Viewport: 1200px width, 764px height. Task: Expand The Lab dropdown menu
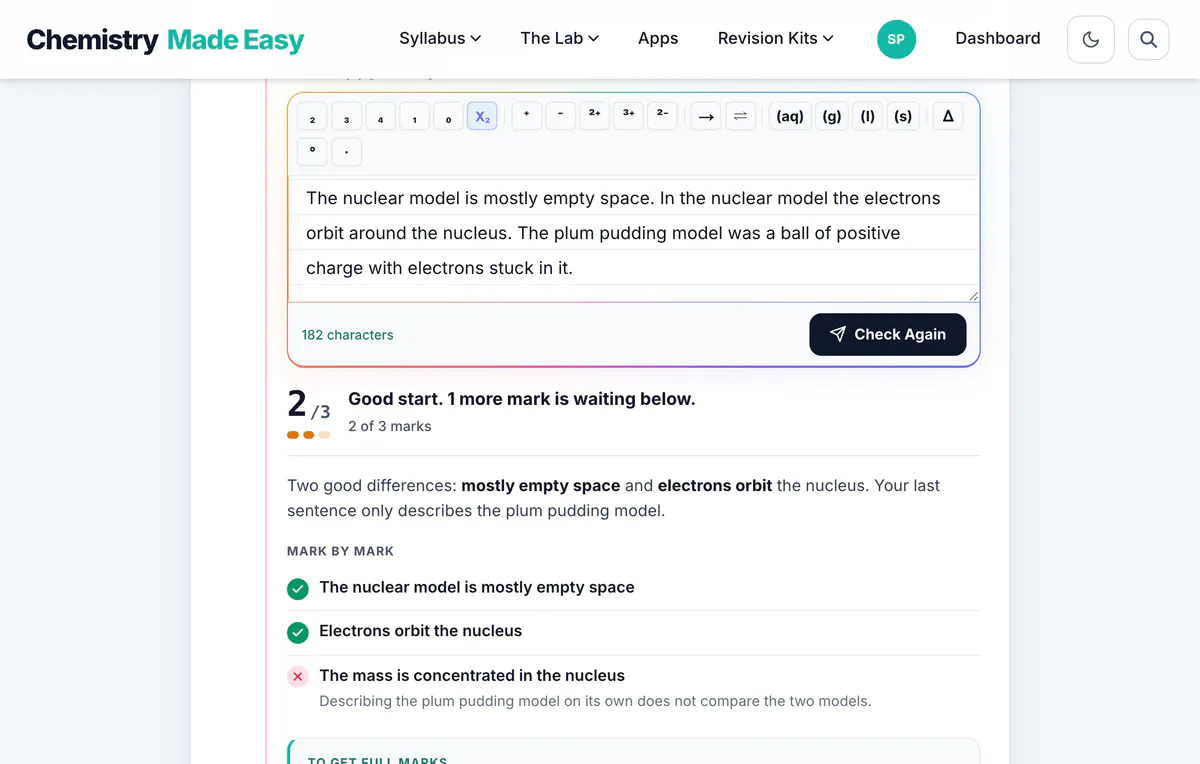pos(560,39)
